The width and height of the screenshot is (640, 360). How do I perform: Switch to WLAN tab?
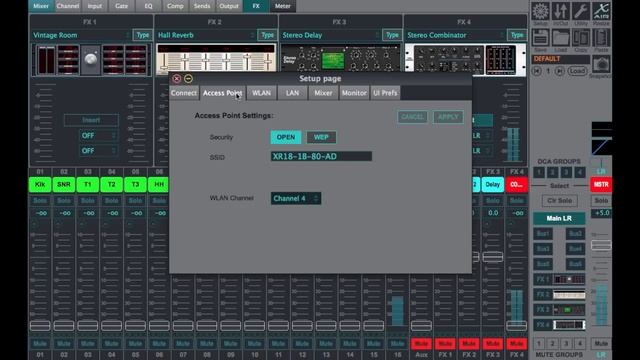coord(261,93)
